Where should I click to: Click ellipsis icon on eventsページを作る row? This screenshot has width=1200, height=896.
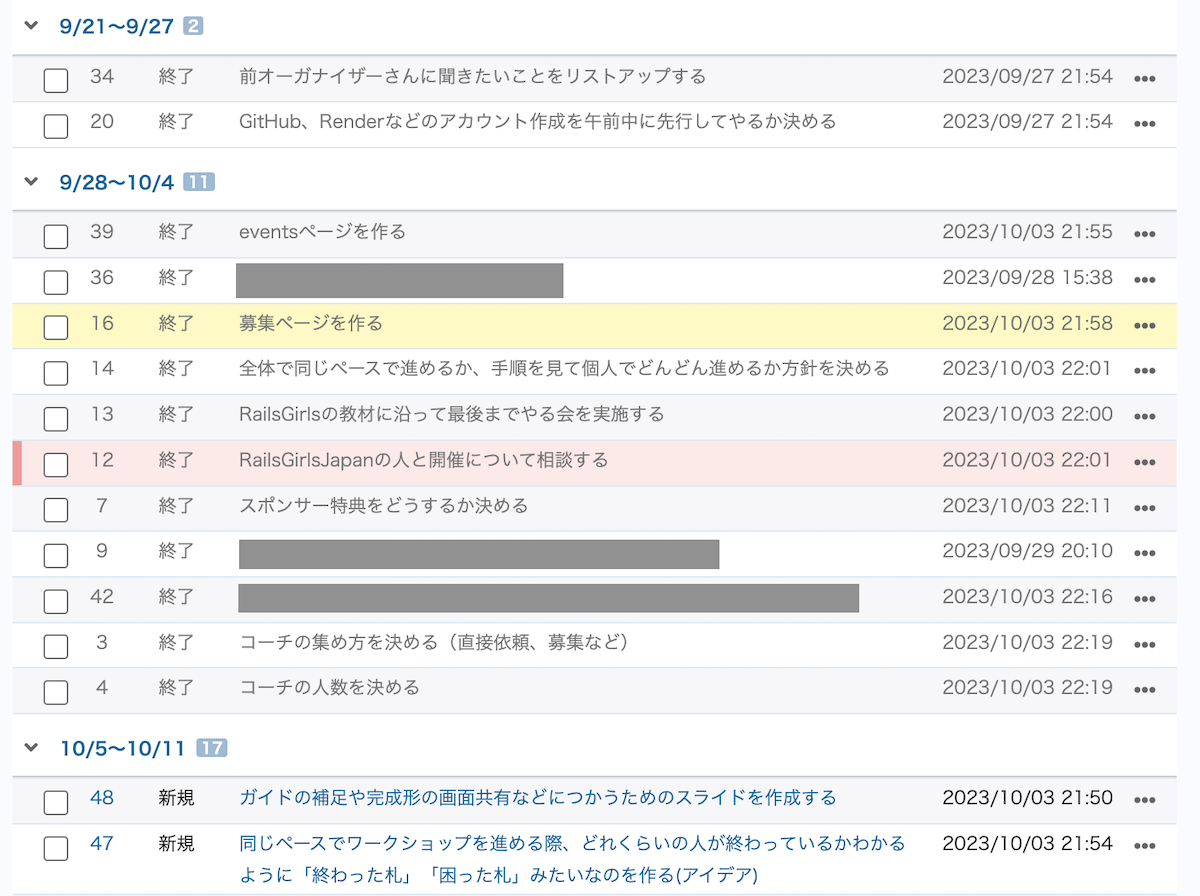coord(1144,234)
